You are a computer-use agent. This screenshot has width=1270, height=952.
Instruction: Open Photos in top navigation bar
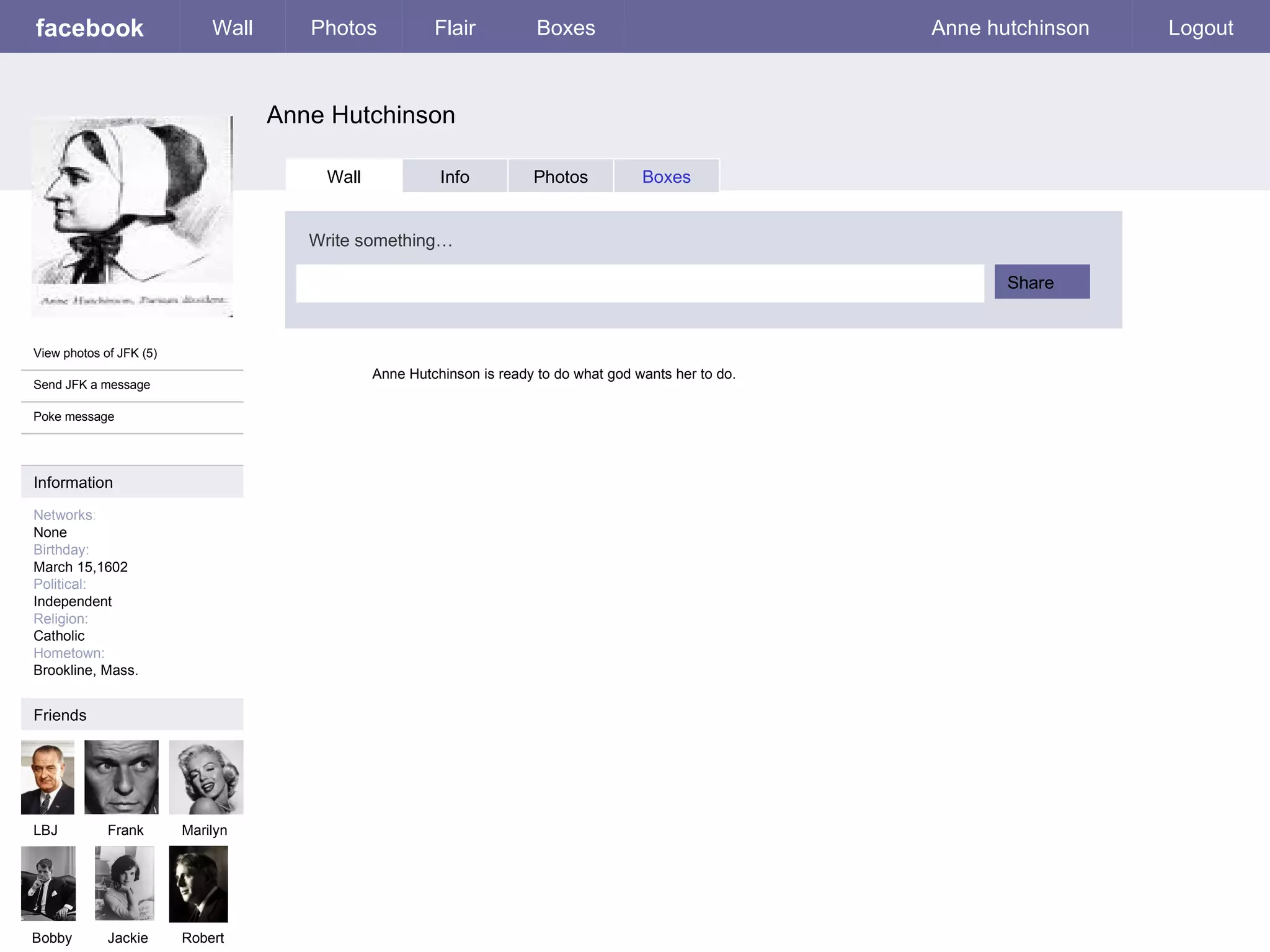(344, 28)
